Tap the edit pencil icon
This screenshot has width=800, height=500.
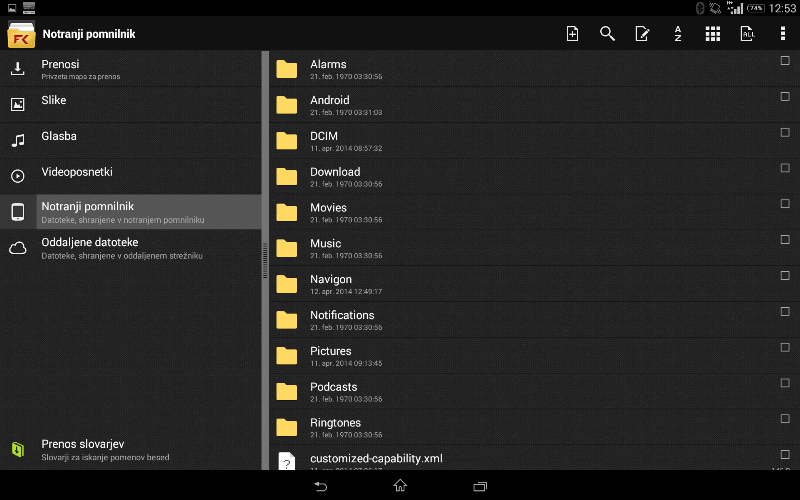coord(642,34)
